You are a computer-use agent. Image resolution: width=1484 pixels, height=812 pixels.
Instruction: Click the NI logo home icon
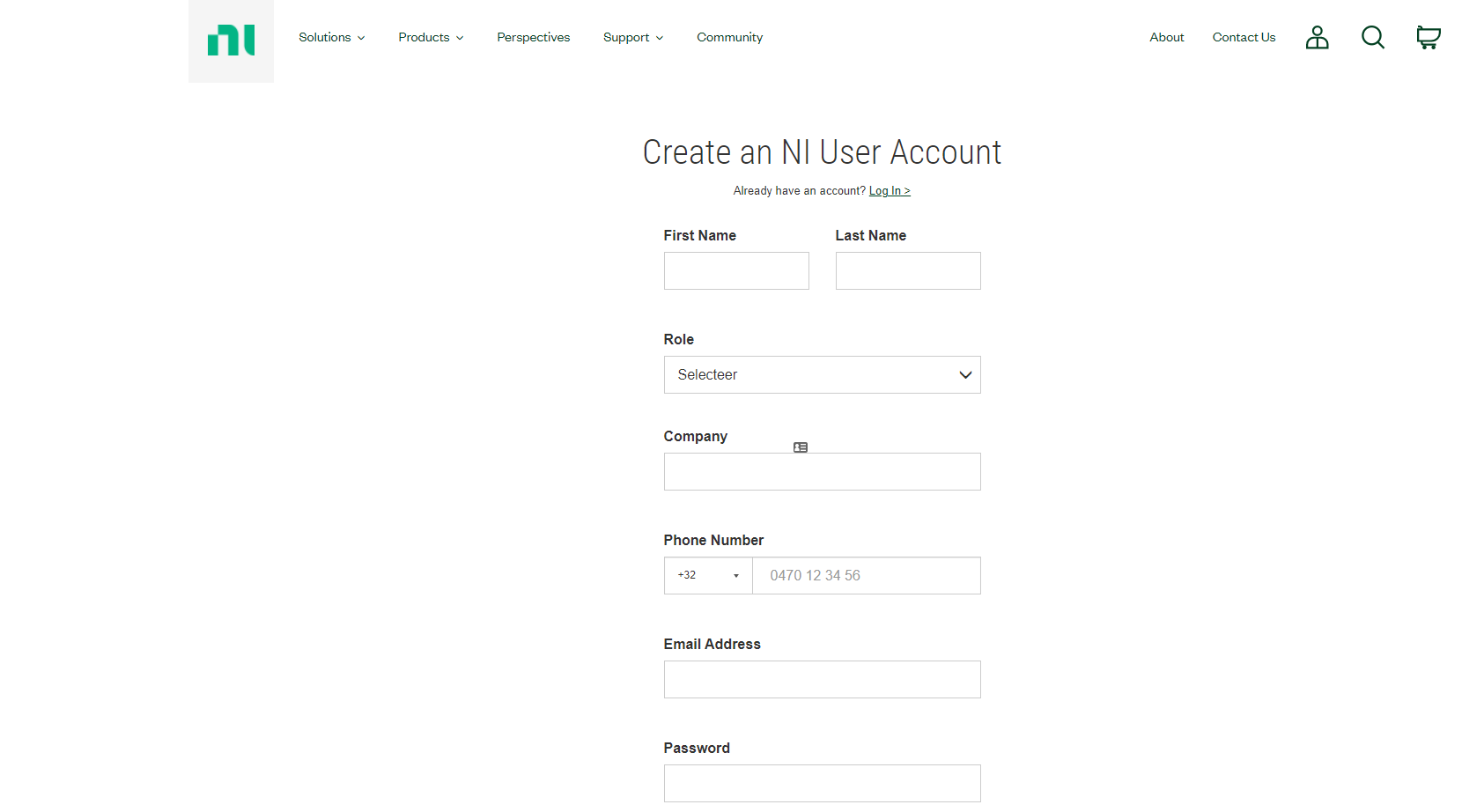pos(231,41)
